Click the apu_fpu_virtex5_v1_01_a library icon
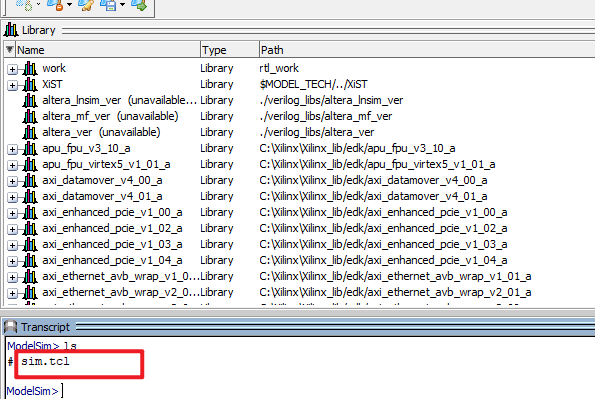This screenshot has width=595, height=399. [30, 164]
